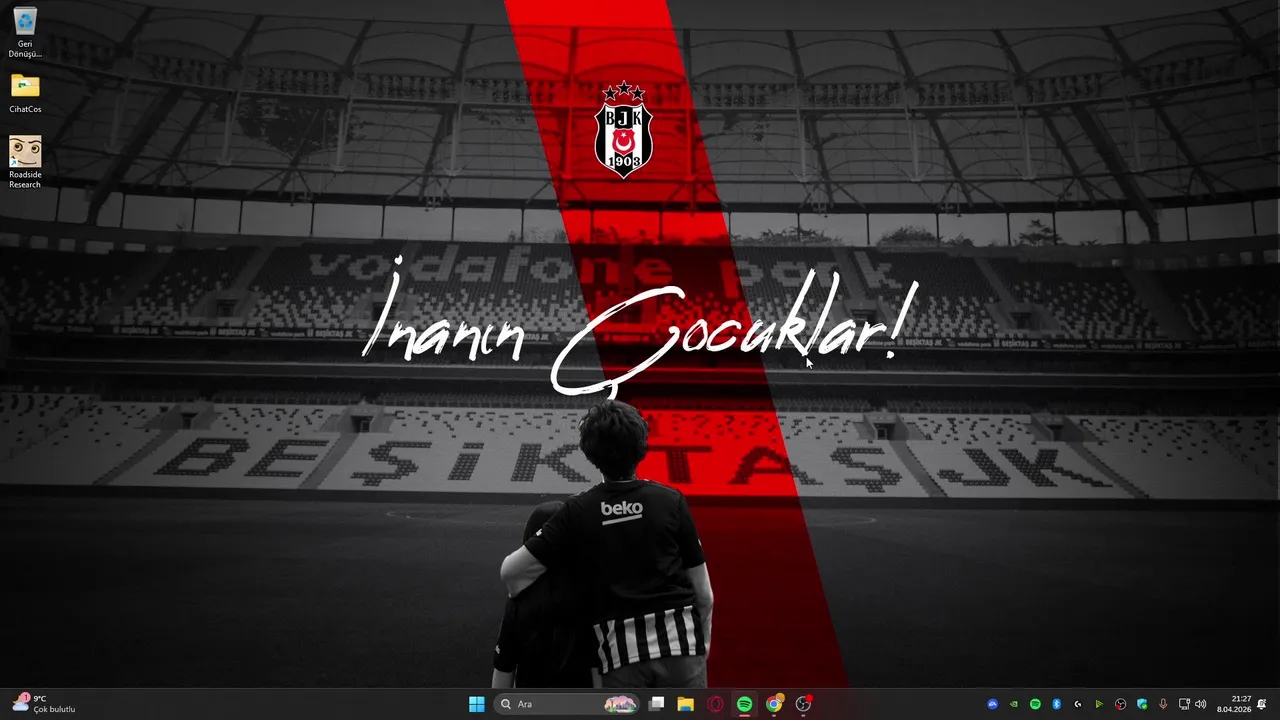Open File Explorer from the taskbar
This screenshot has width=1280, height=720.
point(685,704)
